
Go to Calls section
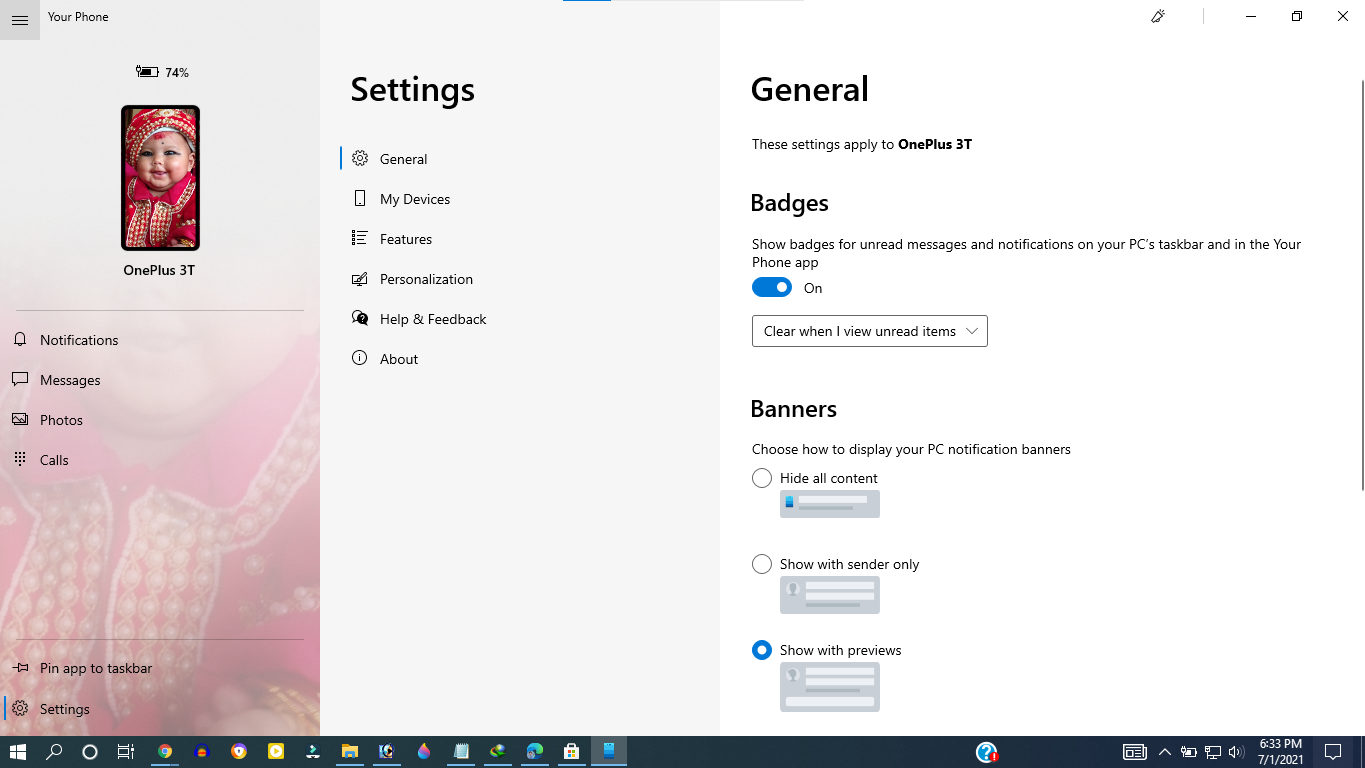[x=160, y=460]
